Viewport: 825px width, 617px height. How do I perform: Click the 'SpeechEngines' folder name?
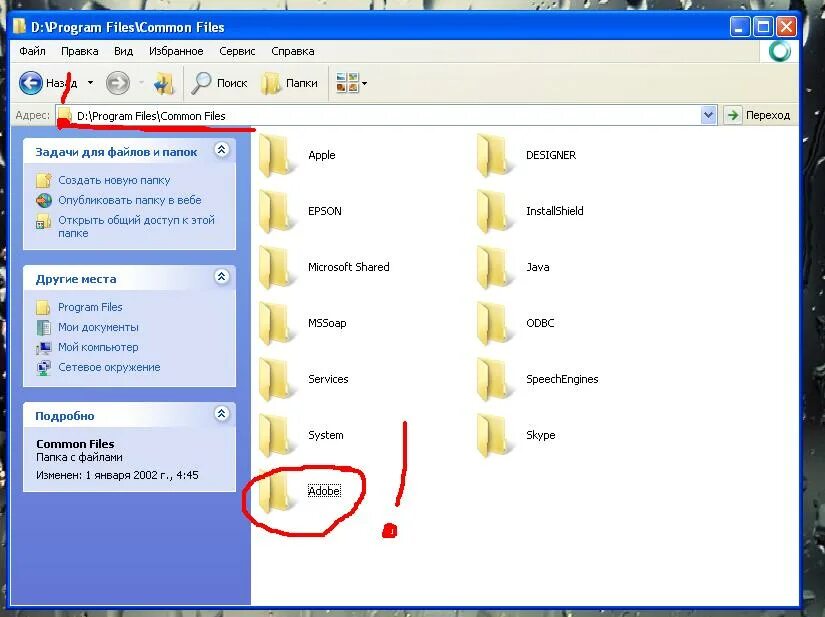[x=562, y=379]
